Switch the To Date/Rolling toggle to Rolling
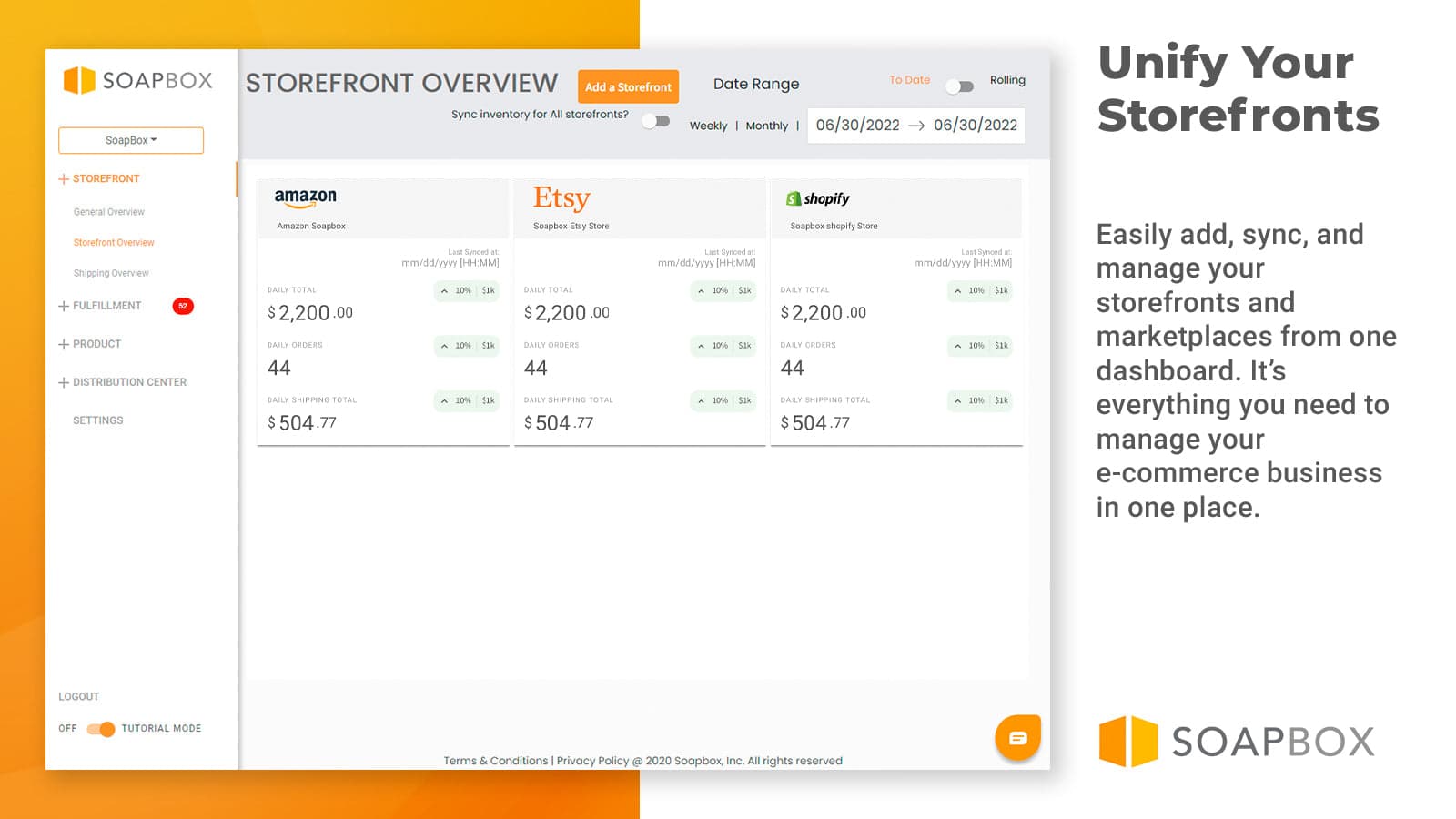 958,85
